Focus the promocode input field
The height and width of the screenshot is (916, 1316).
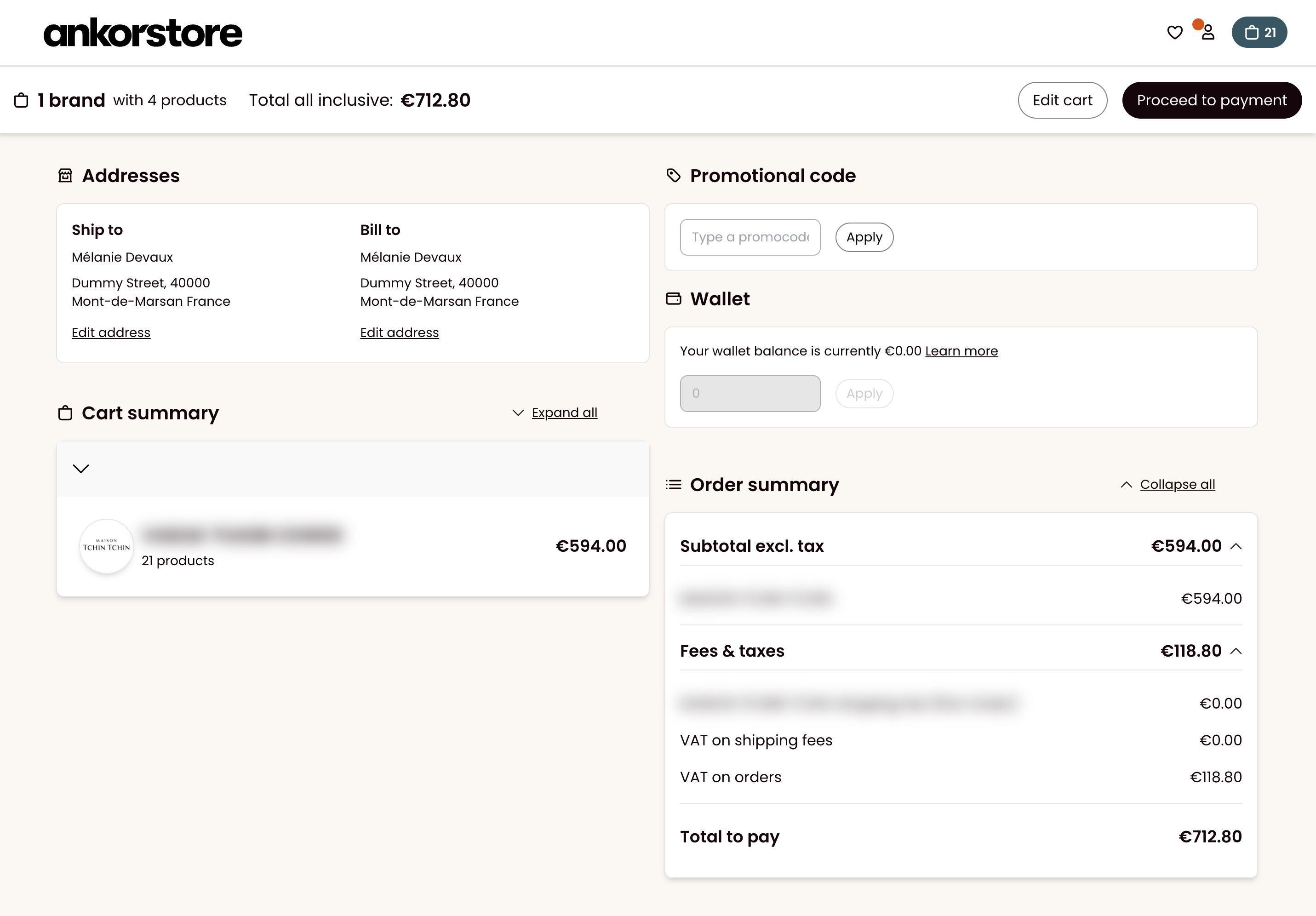click(750, 237)
